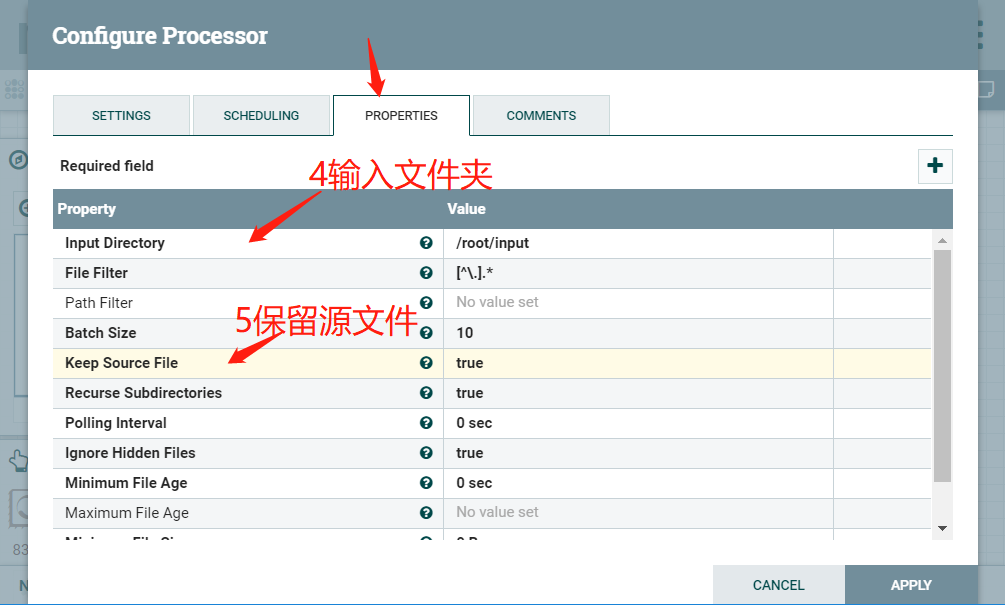Open the SETTINGS tab
The height and width of the screenshot is (605, 1005).
click(121, 115)
